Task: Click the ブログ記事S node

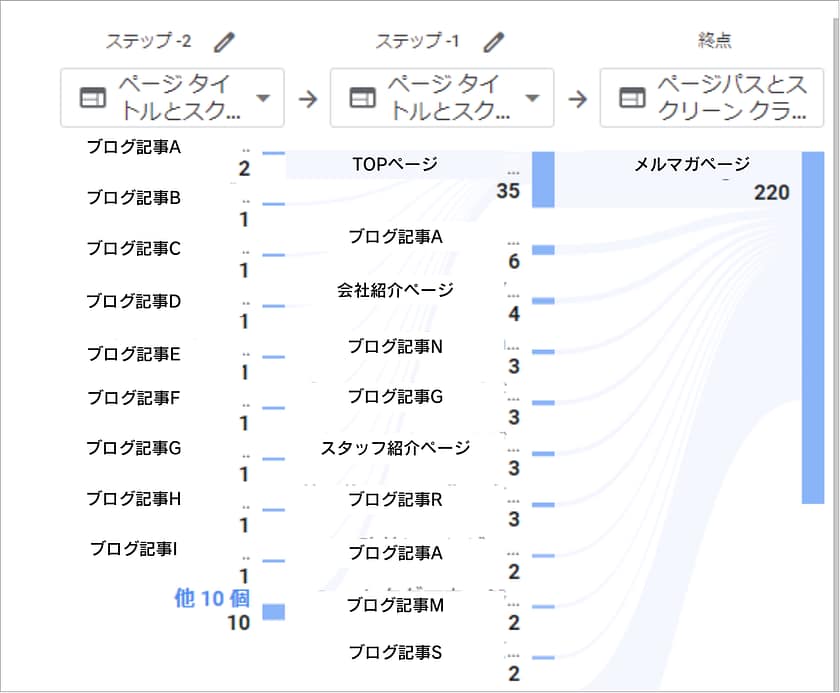Action: (395, 652)
